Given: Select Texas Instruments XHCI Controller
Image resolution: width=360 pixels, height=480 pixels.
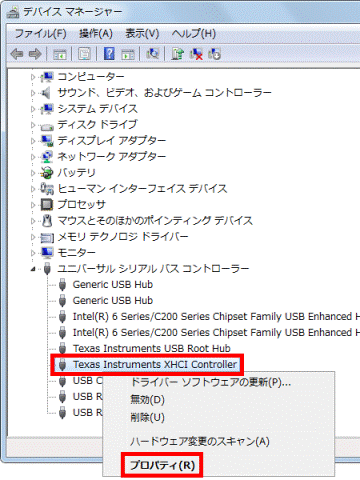Looking at the screenshot, I should 155,364.
